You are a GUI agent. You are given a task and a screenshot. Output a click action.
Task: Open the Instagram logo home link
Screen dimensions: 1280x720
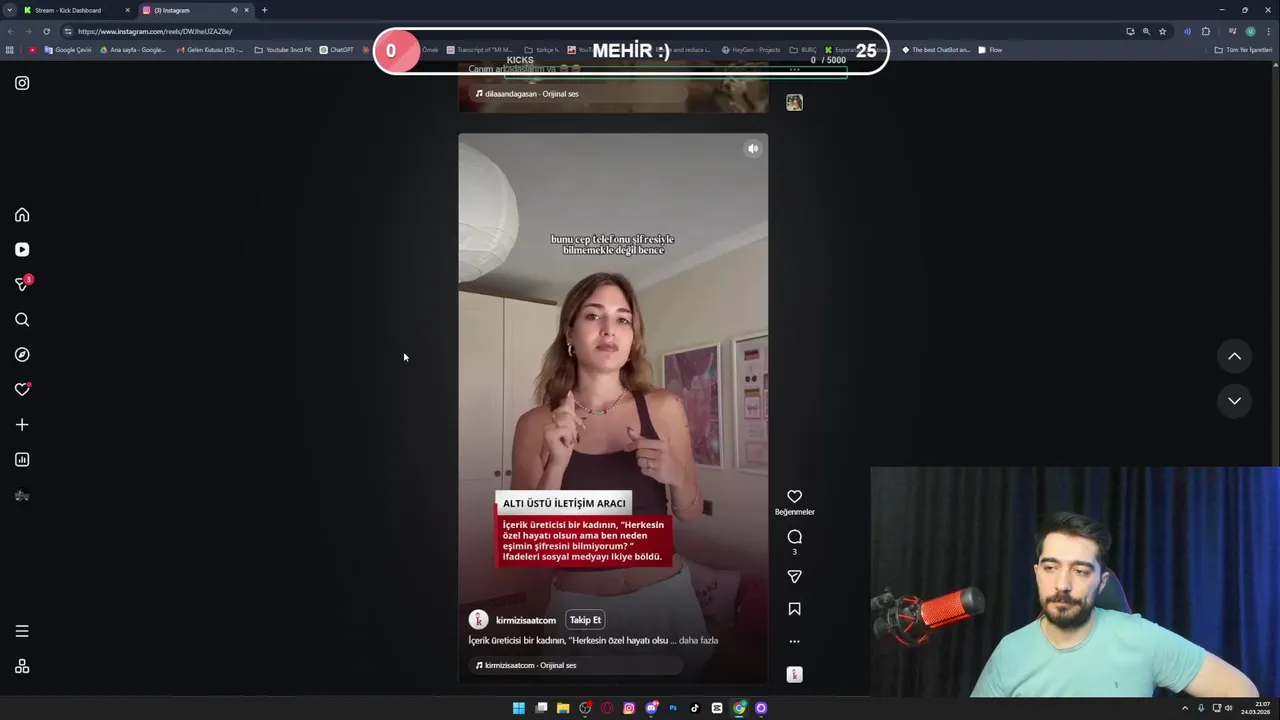tap(22, 83)
